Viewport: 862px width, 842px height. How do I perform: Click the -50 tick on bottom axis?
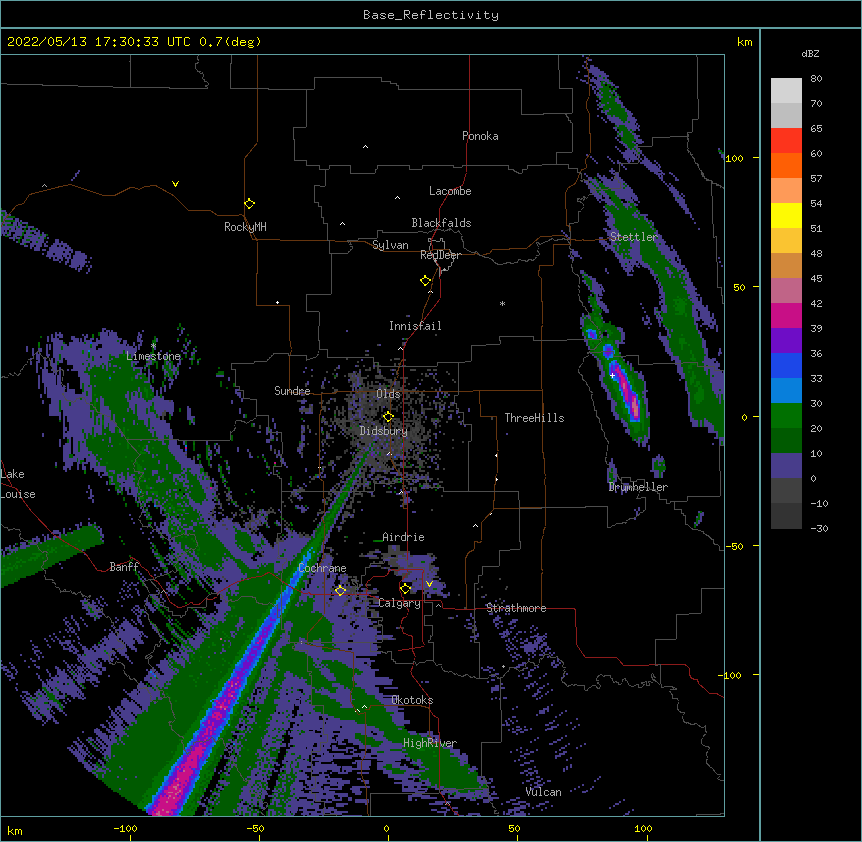(255, 829)
